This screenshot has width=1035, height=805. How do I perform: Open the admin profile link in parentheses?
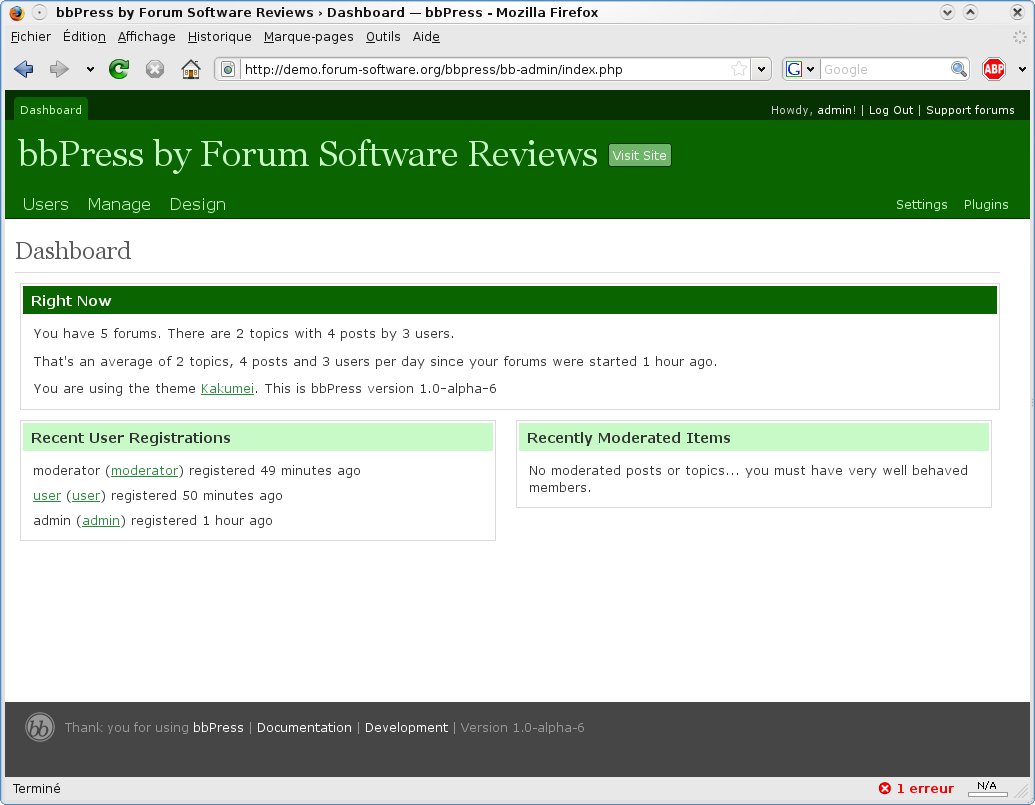[x=101, y=521]
